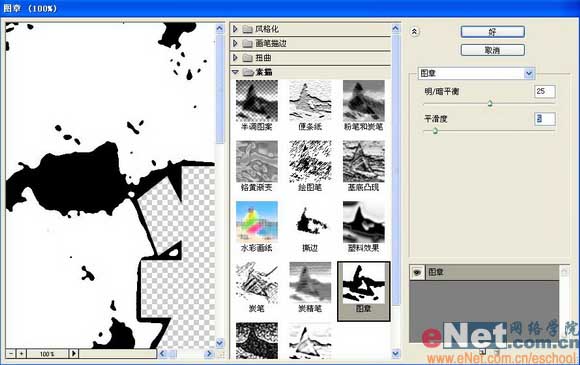The image size is (580, 365).
Task: Expand the 扭曲 filter folder
Action: pos(235,58)
